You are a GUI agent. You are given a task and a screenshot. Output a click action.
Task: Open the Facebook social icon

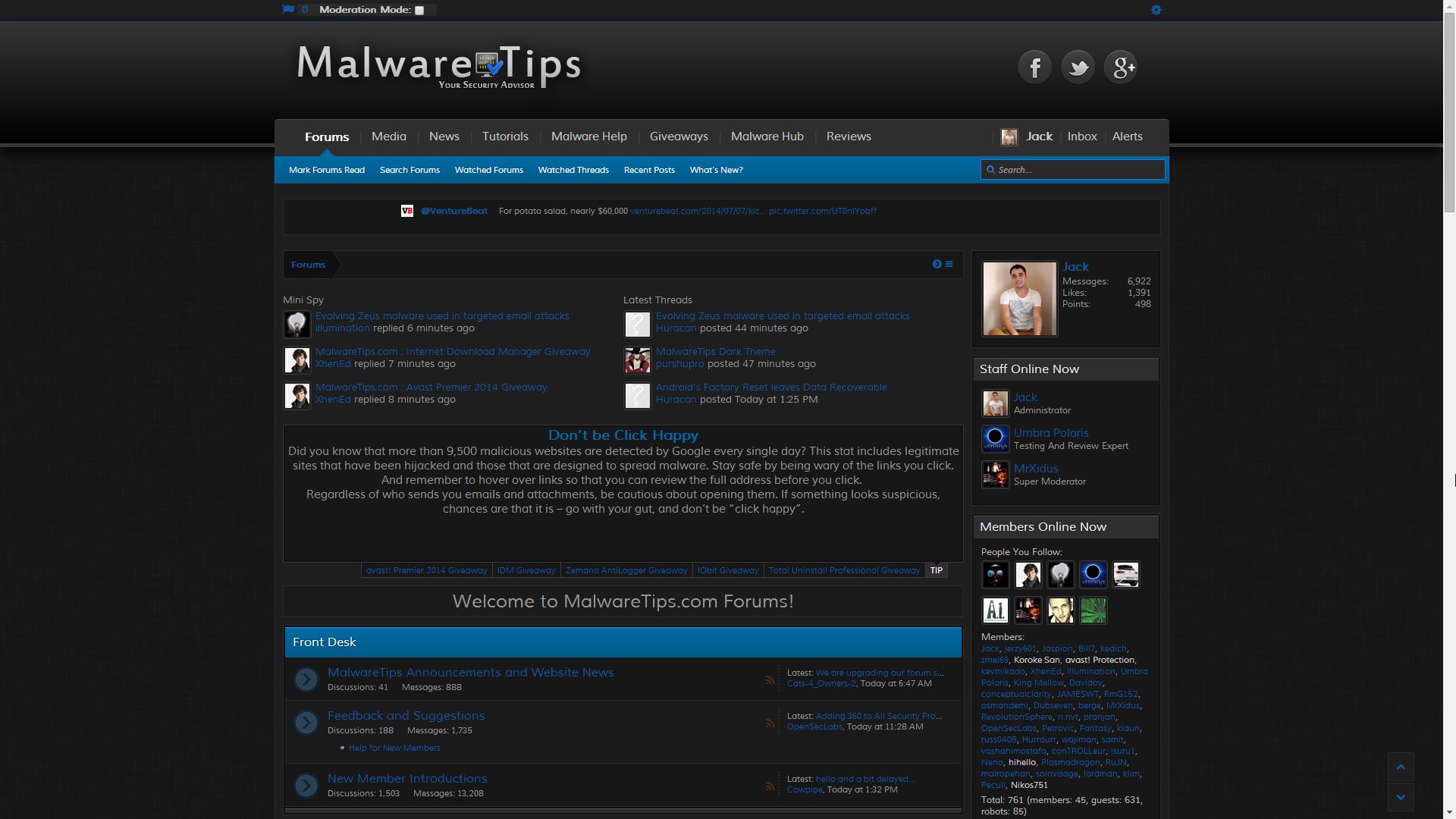[1034, 67]
